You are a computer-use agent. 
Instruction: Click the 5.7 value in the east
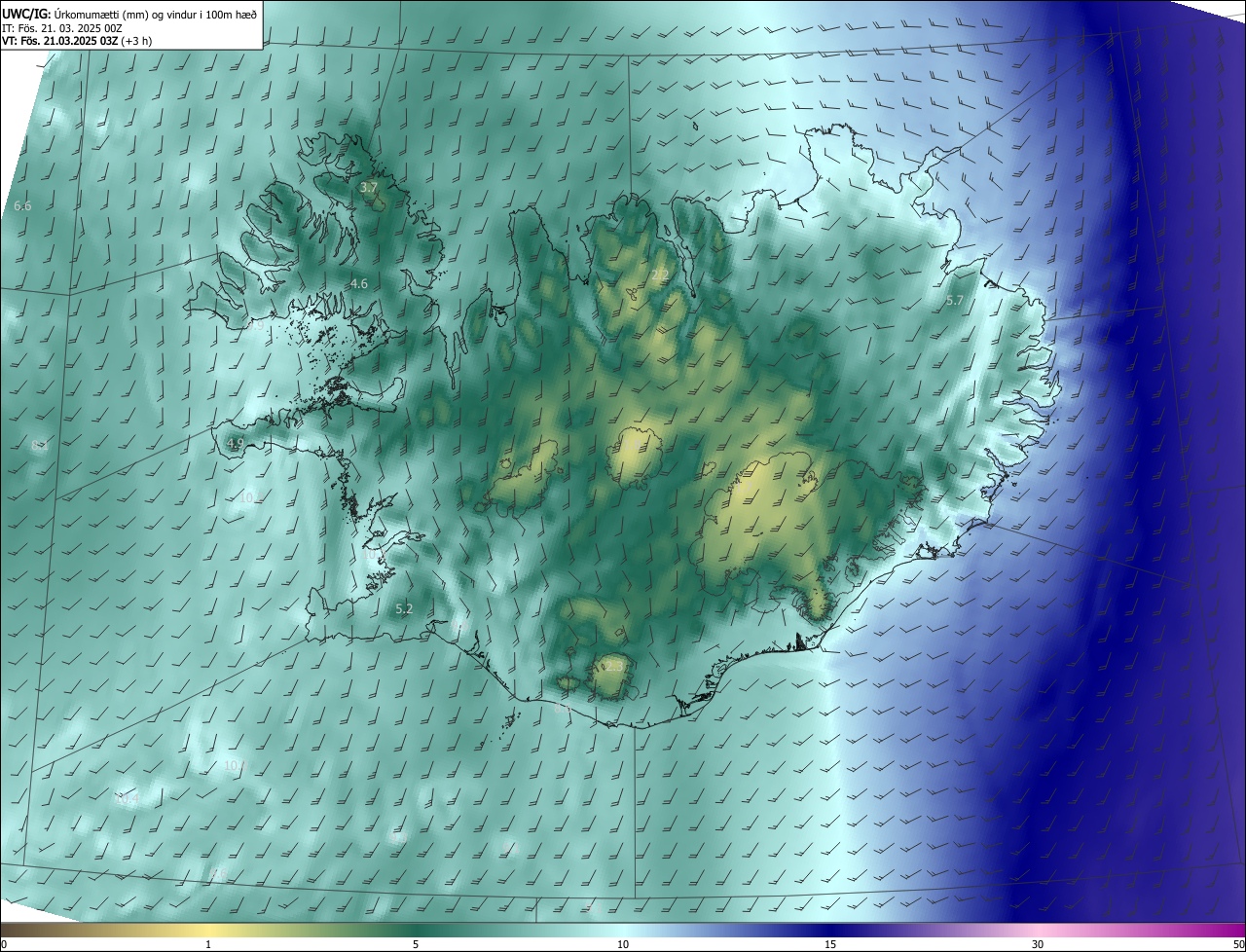click(954, 301)
